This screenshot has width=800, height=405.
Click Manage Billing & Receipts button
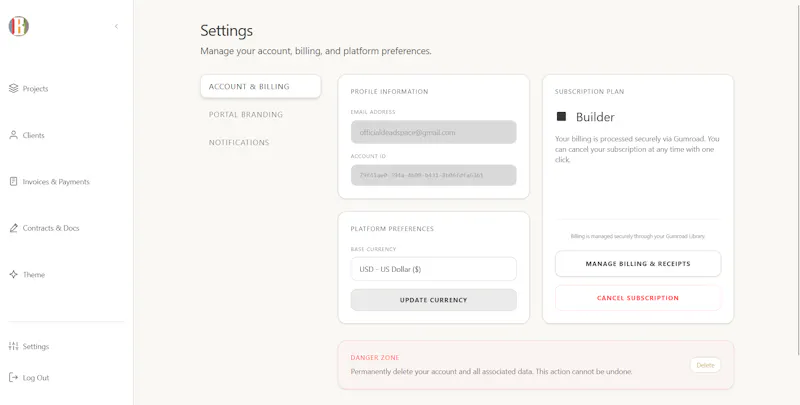[638, 264]
